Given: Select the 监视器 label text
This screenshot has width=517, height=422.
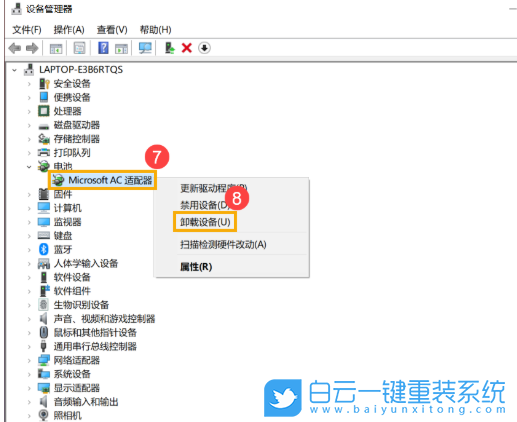Looking at the screenshot, I should 67,222.
